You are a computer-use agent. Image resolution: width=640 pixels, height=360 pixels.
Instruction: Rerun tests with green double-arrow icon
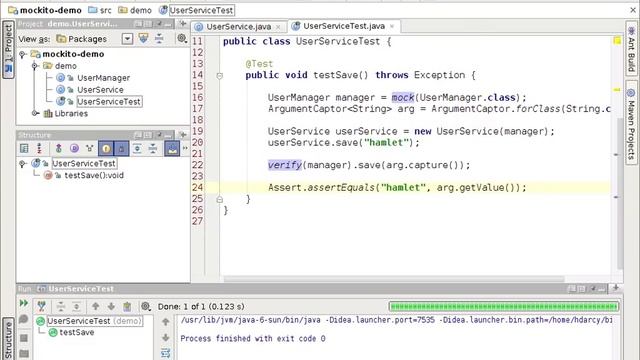tap(24, 303)
